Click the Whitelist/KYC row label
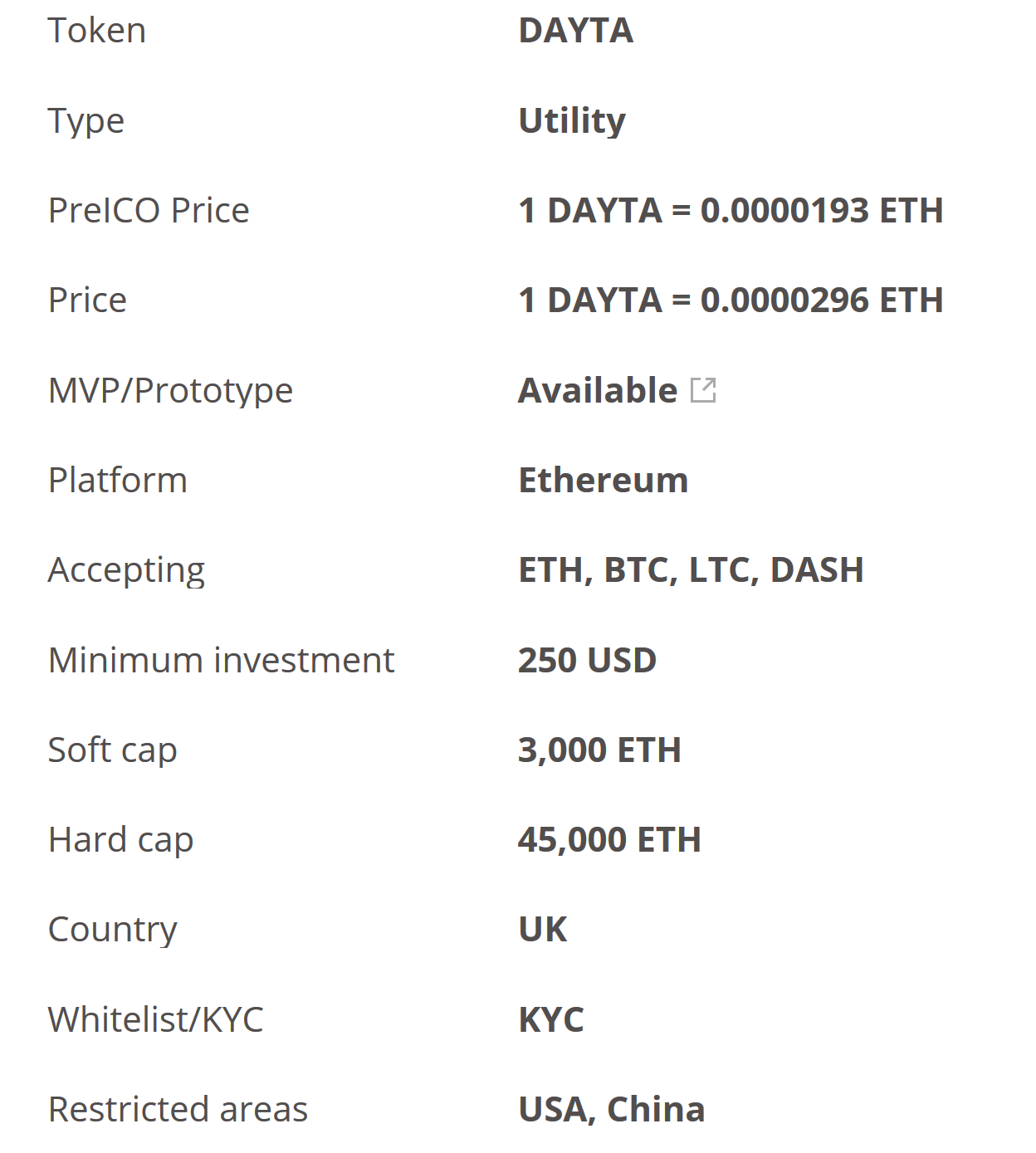The image size is (1036, 1153). 156,1020
